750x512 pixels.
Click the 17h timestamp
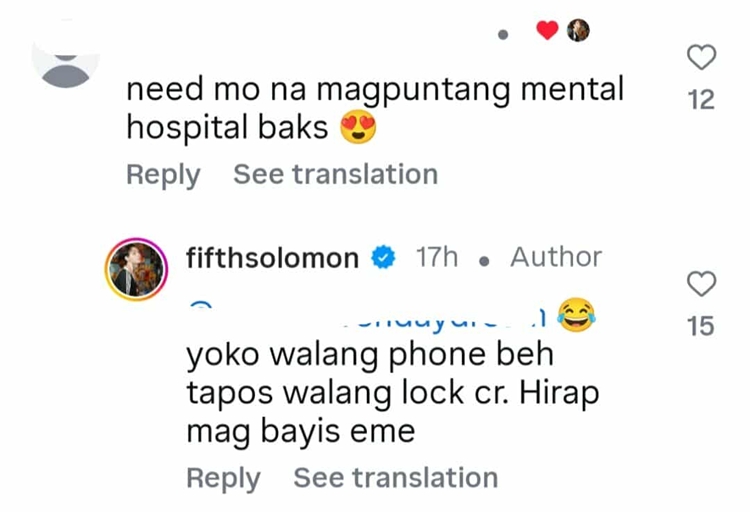point(437,257)
